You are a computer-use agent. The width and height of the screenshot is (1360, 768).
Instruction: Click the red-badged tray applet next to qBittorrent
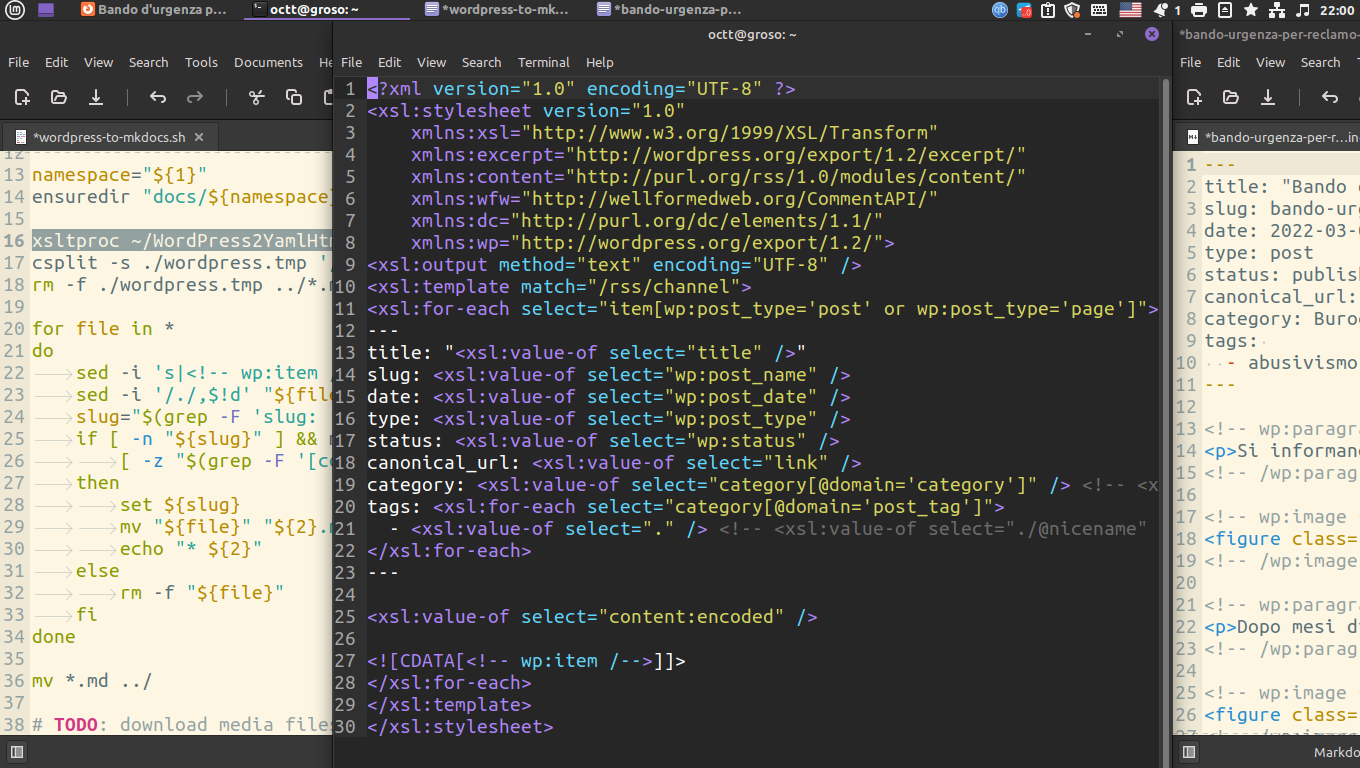(x=1025, y=10)
